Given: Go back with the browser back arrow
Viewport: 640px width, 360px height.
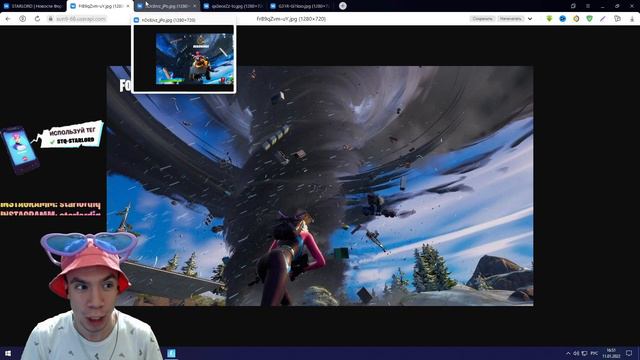Looking at the screenshot, I should [8, 19].
